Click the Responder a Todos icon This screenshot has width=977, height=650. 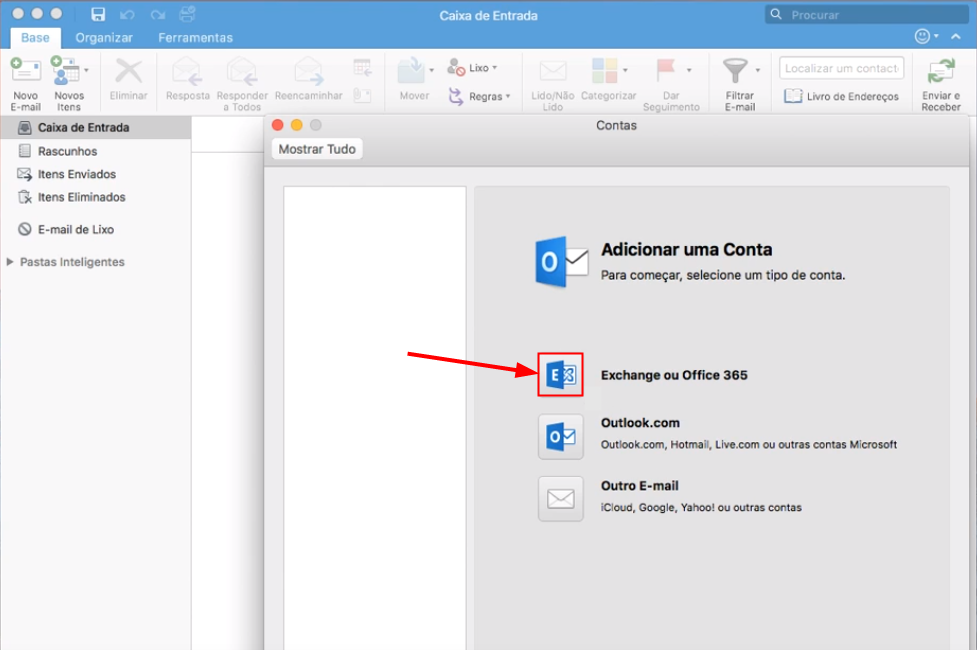[242, 70]
